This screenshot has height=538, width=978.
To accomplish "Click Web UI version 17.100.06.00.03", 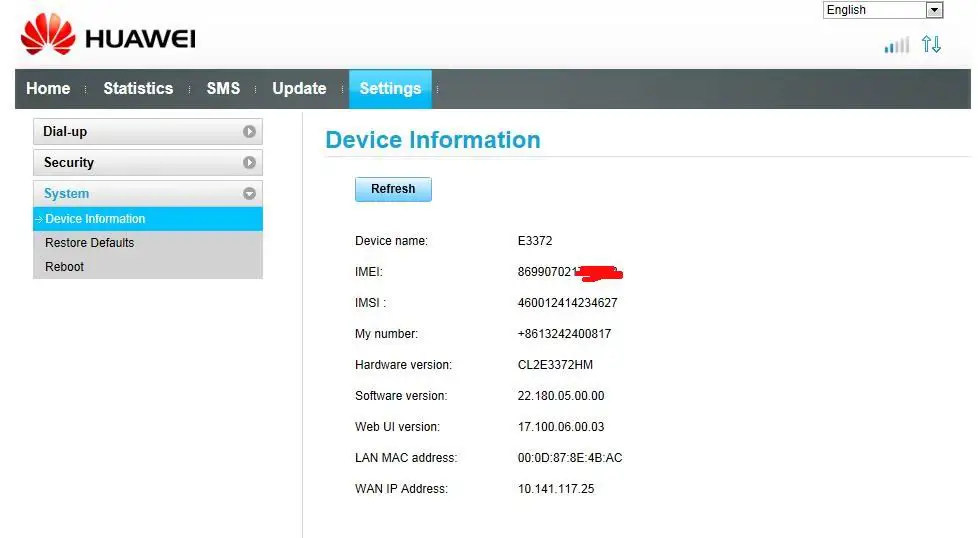I will pyautogui.click(x=561, y=427).
